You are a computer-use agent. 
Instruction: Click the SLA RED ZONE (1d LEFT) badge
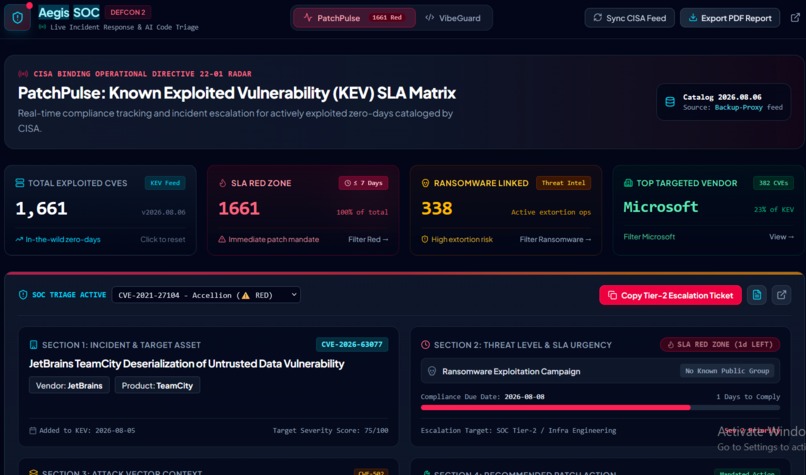720,344
